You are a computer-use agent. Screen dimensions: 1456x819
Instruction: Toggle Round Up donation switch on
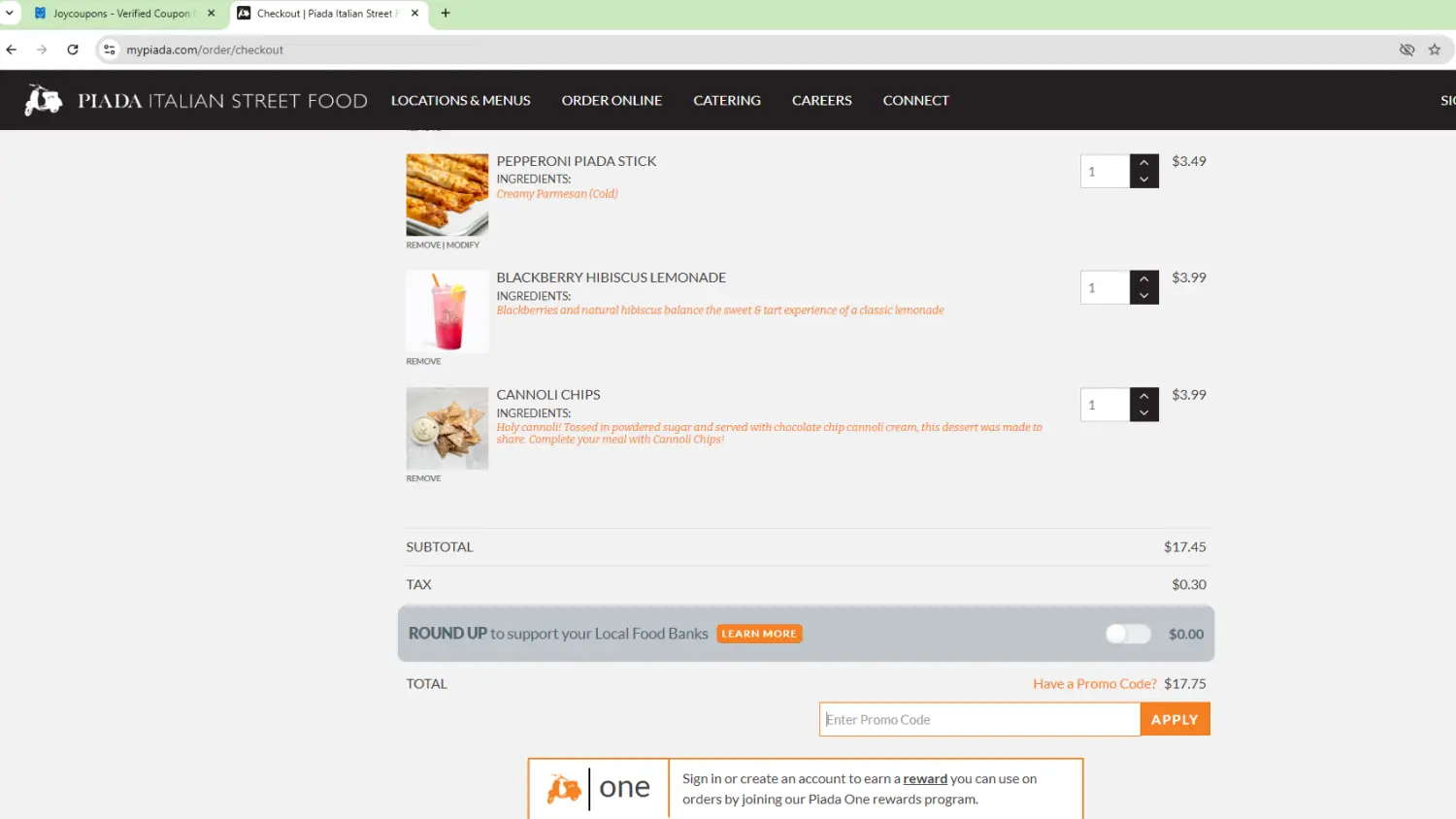(1127, 634)
